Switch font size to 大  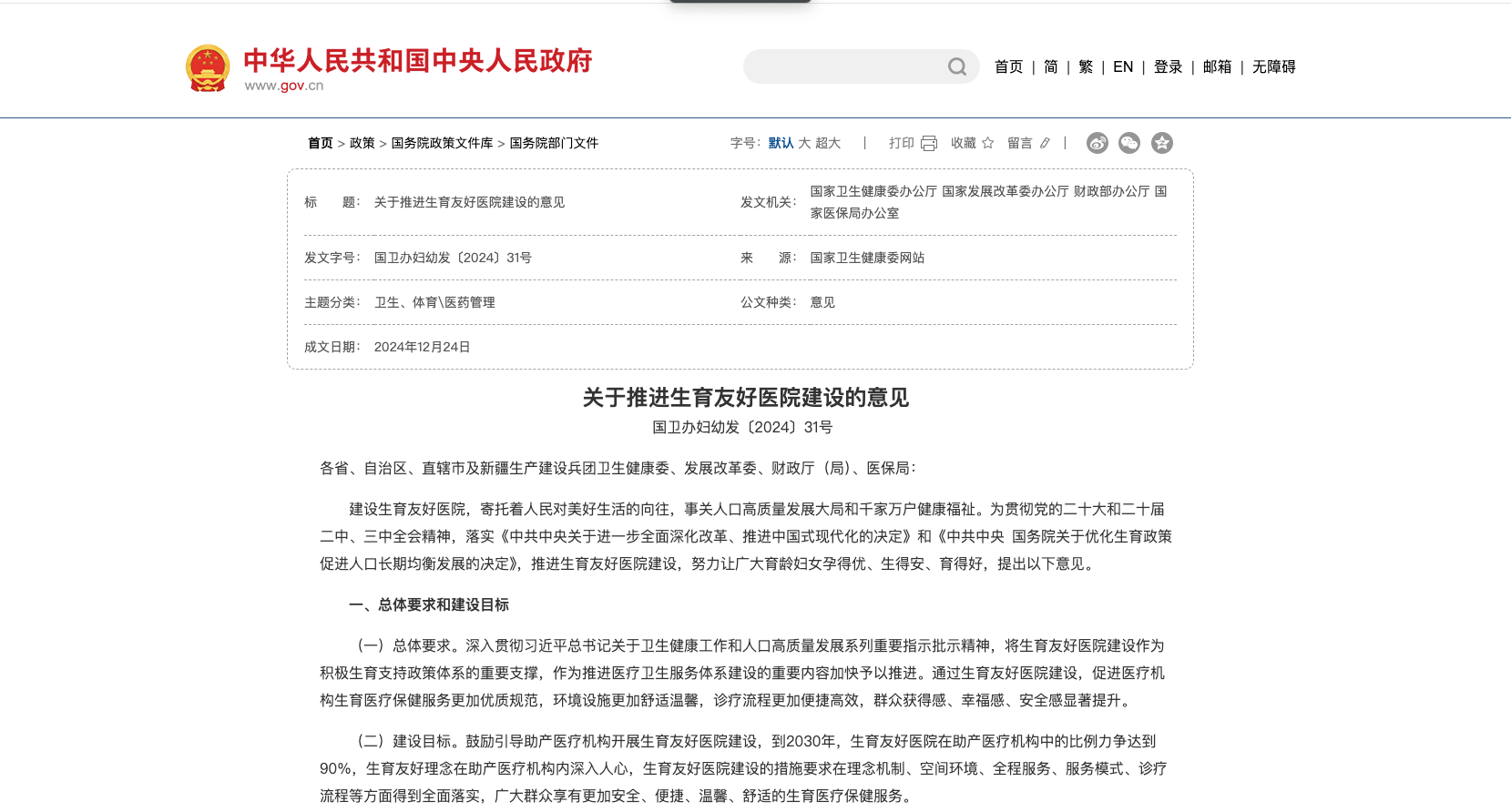coord(804,143)
